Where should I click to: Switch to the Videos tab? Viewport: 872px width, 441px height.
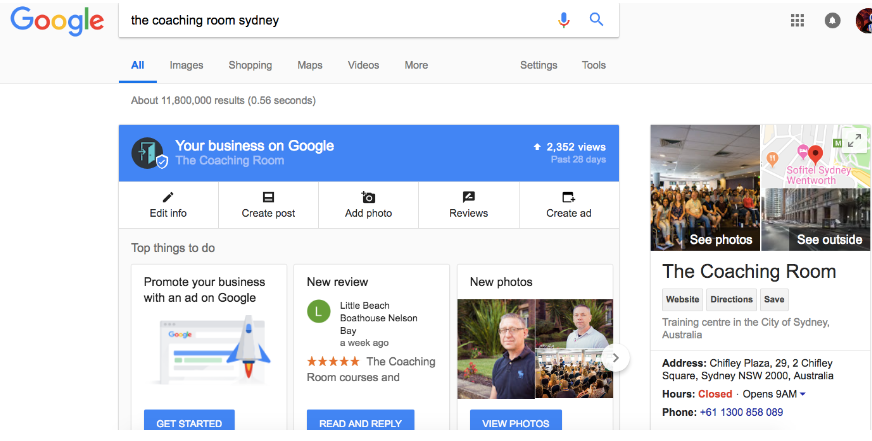point(363,65)
